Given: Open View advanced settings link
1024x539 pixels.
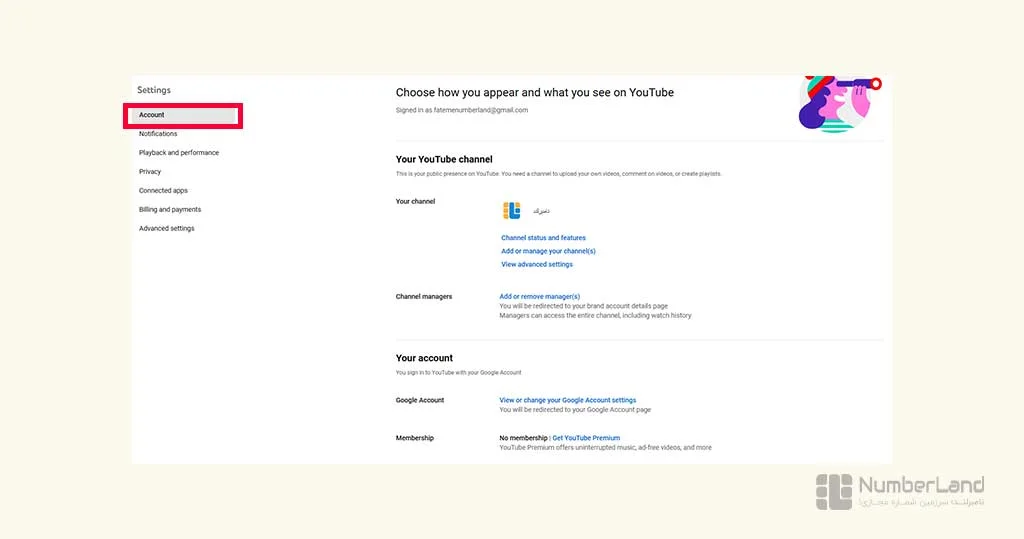Looking at the screenshot, I should click(537, 265).
